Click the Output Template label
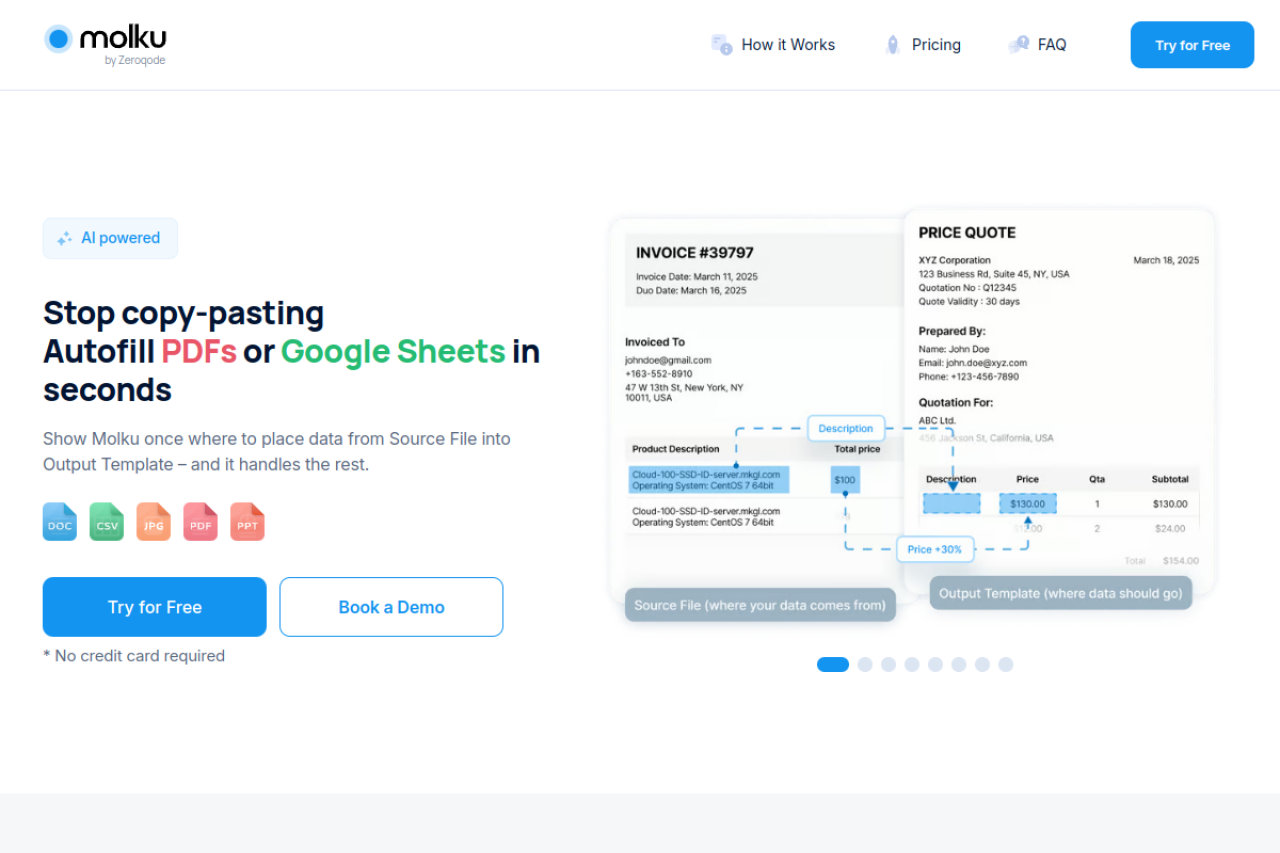Image resolution: width=1280 pixels, height=853 pixels. click(1061, 593)
